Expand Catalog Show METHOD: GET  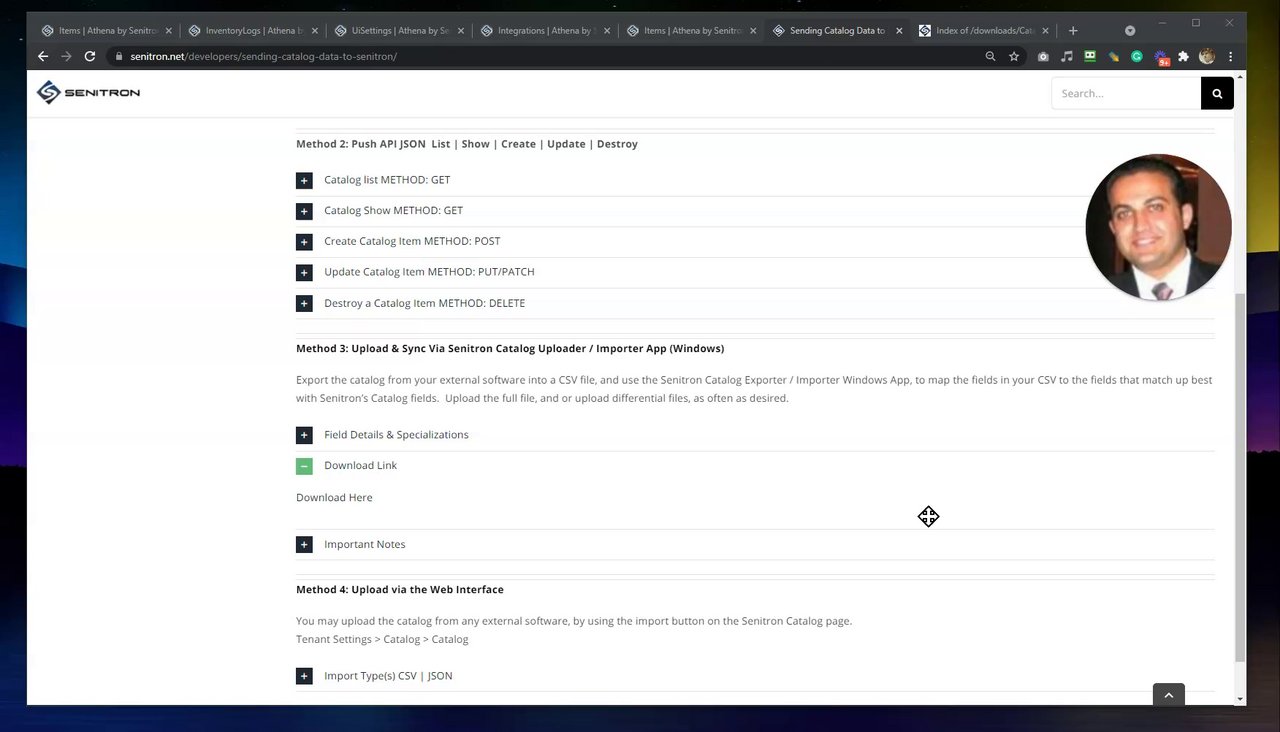tap(755, 211)
